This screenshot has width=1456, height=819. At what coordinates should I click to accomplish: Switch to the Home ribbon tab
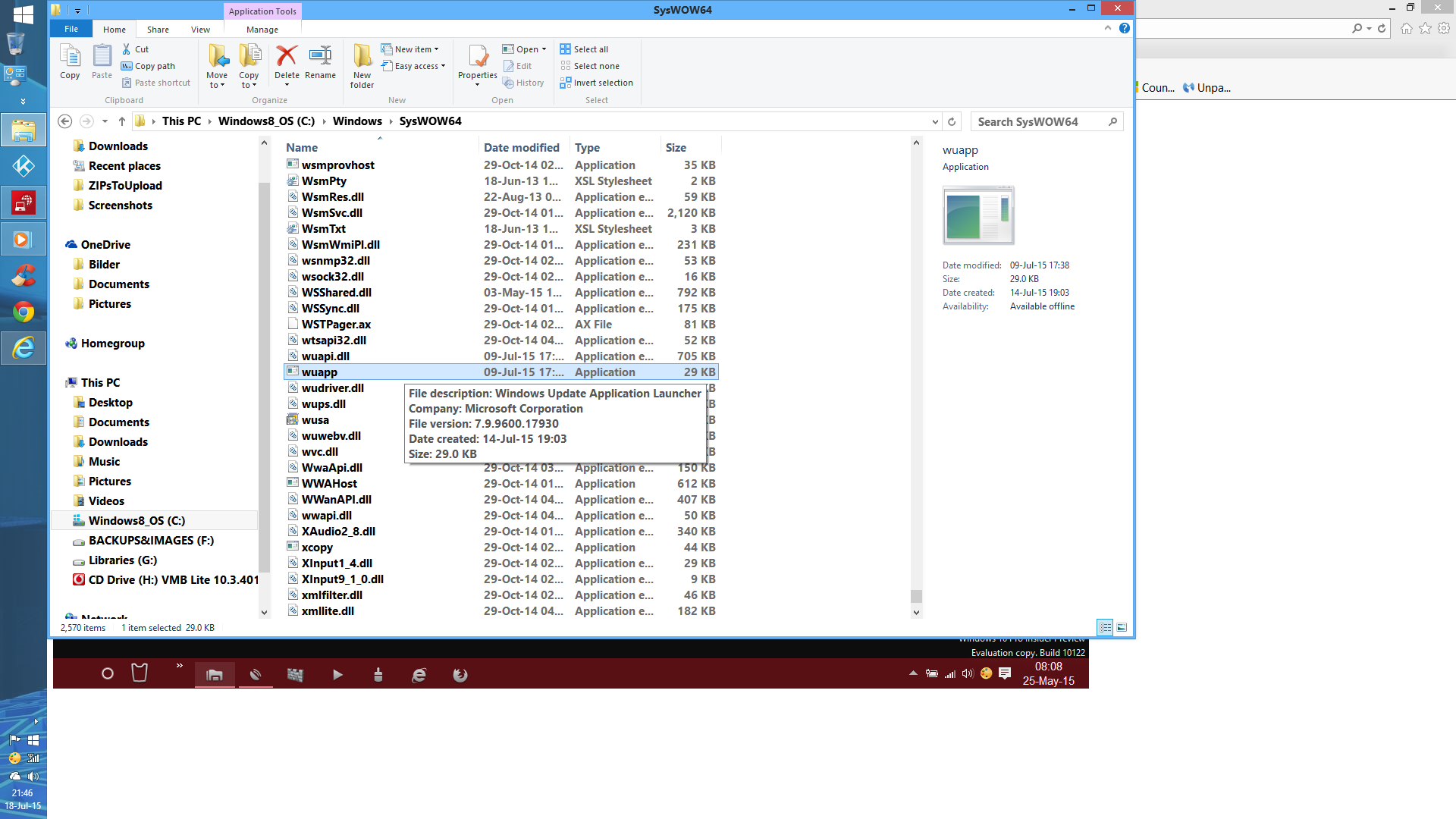(x=115, y=30)
